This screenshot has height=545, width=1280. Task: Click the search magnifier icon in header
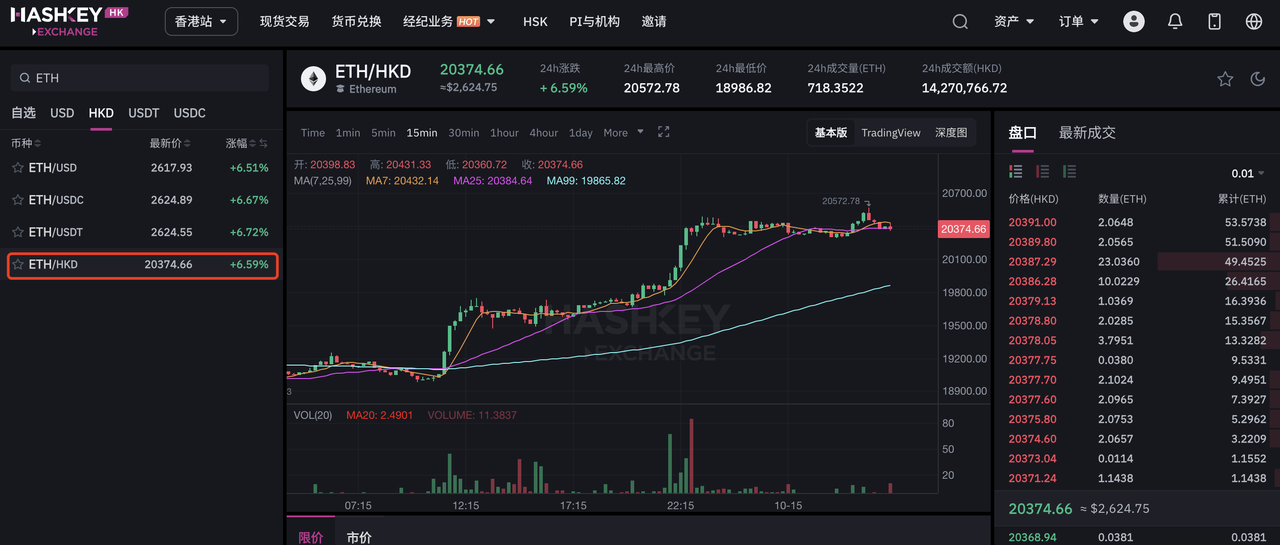[960, 21]
